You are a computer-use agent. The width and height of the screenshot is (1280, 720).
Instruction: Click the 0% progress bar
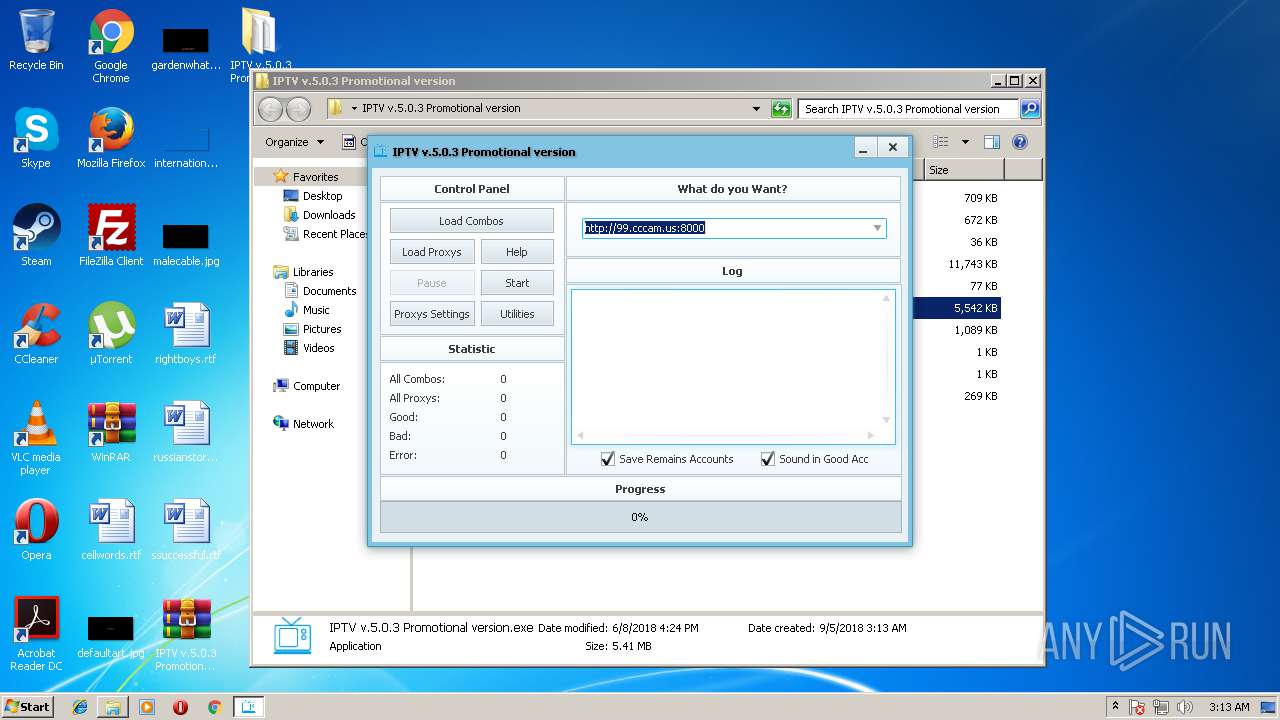tap(640, 517)
